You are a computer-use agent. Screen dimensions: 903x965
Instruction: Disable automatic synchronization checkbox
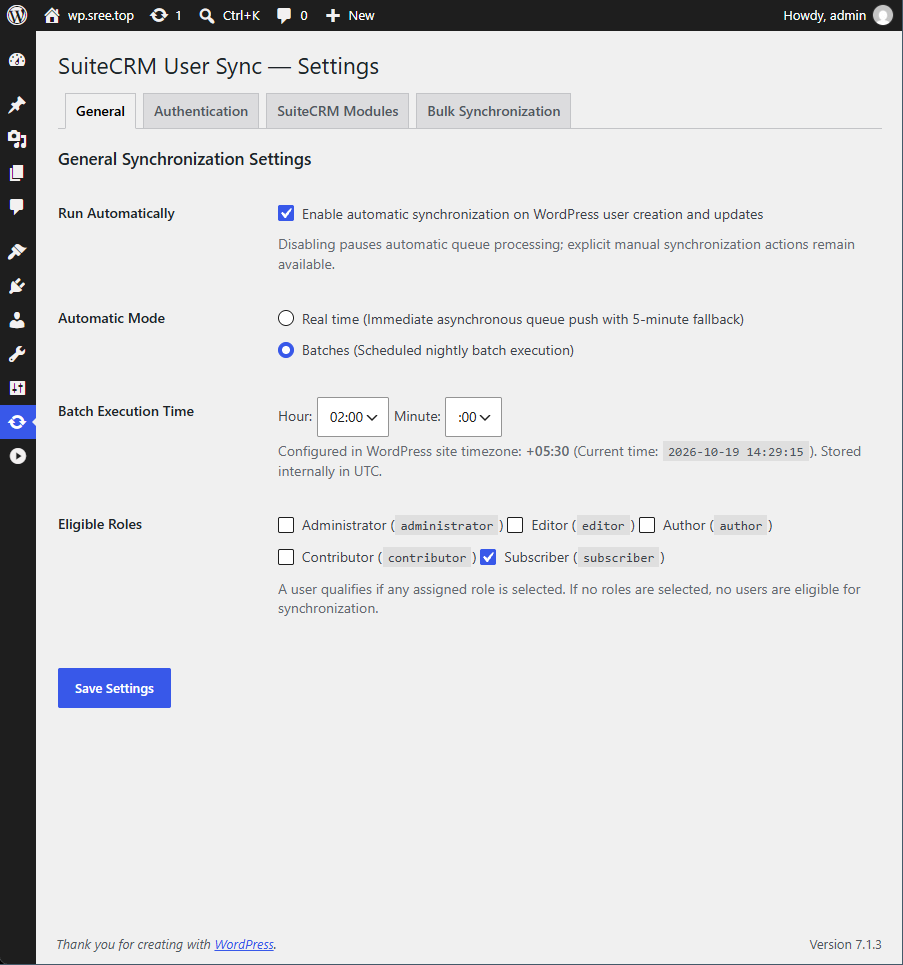(286, 214)
